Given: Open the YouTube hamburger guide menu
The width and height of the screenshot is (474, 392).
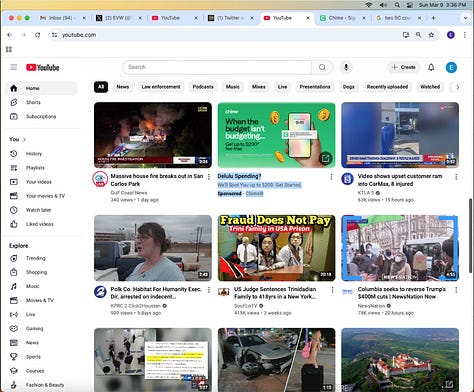Looking at the screenshot, I should click(x=14, y=67).
